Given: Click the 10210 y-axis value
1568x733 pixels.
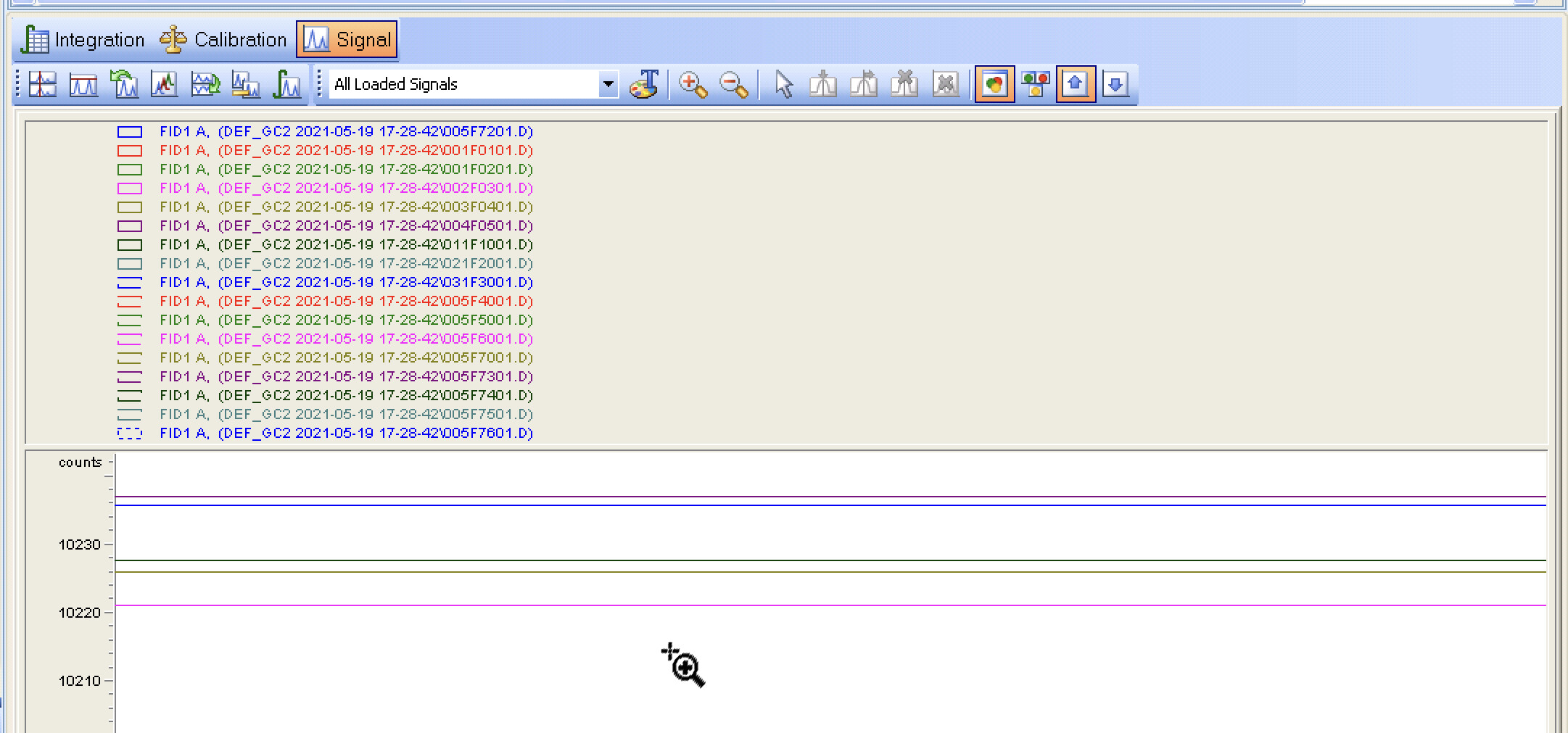Looking at the screenshot, I should tap(80, 681).
